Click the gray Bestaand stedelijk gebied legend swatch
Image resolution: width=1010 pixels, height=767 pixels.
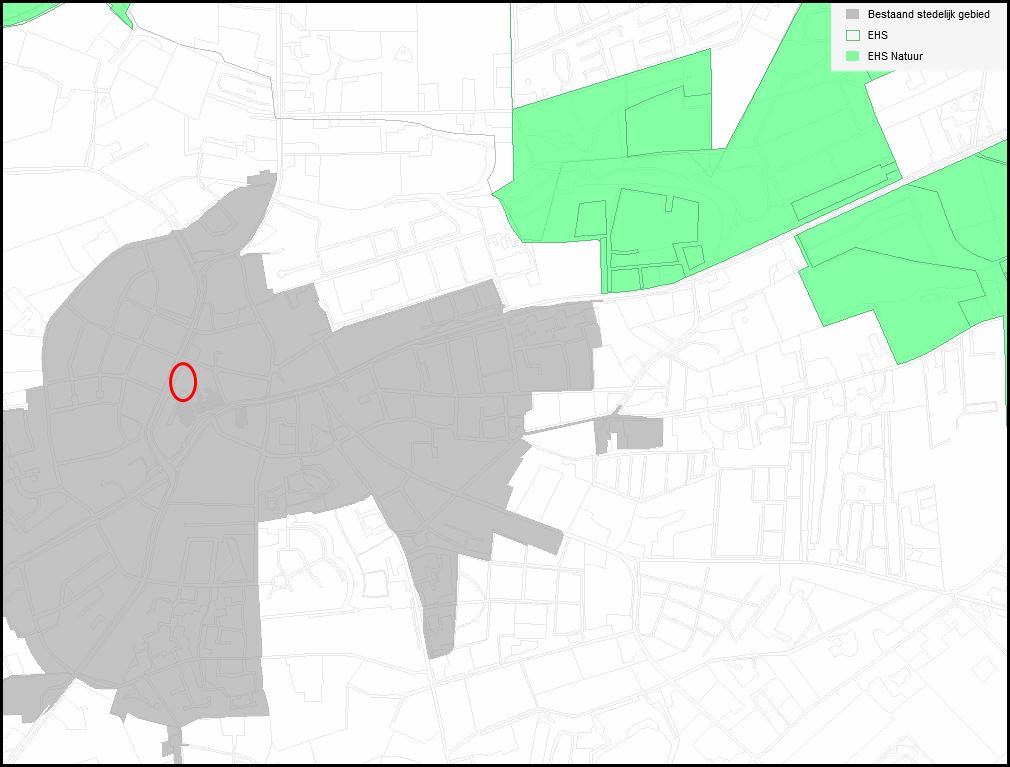coord(852,14)
